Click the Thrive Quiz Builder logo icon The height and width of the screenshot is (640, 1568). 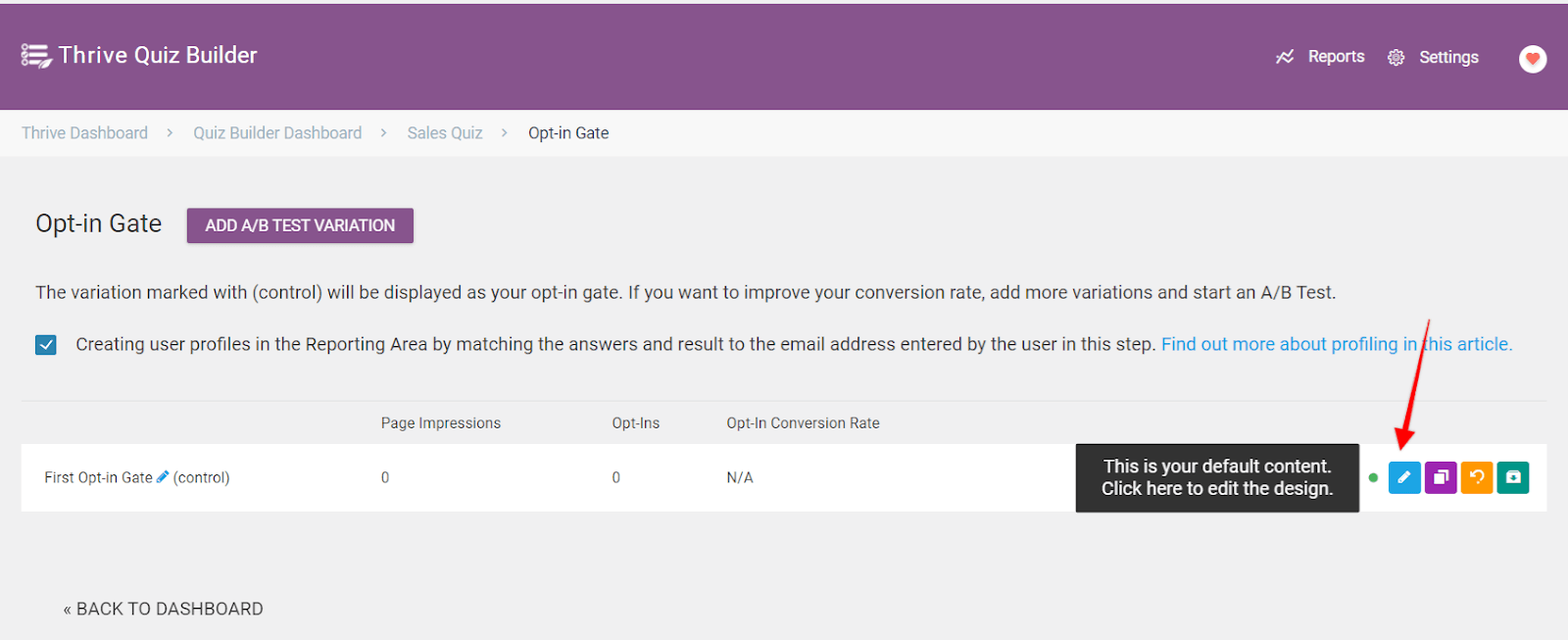(36, 56)
